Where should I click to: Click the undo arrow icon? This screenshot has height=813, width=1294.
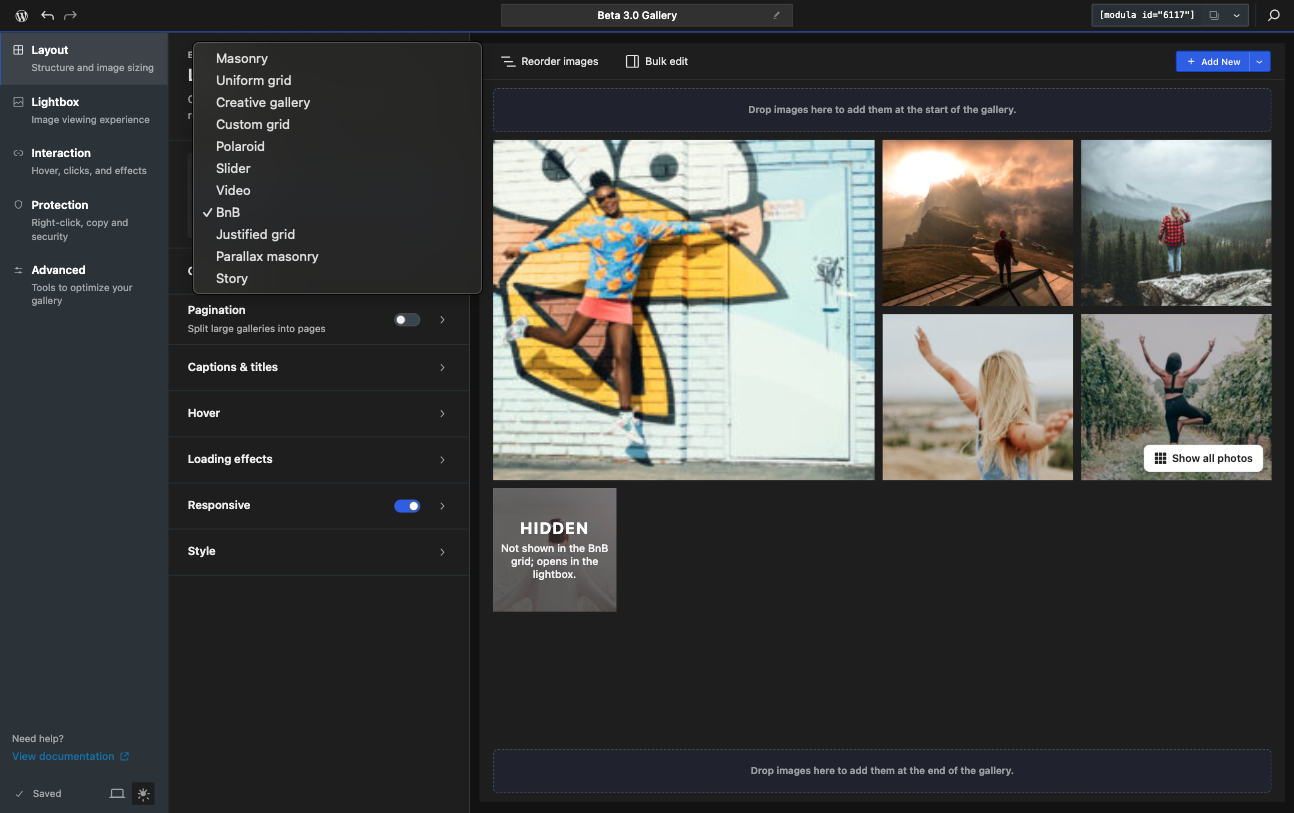point(47,16)
